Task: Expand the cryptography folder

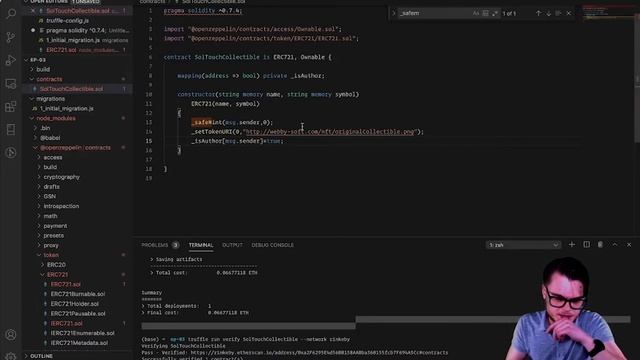Action: click(62, 177)
